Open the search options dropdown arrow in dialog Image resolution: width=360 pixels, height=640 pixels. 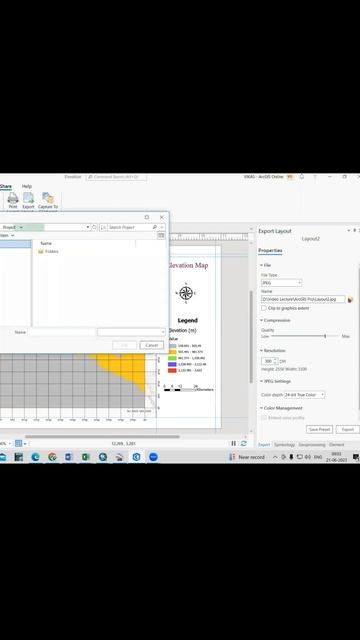[x=162, y=227]
